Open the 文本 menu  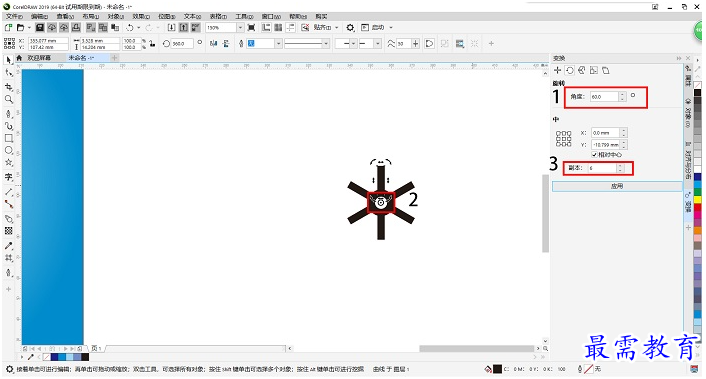pyautogui.click(x=192, y=16)
